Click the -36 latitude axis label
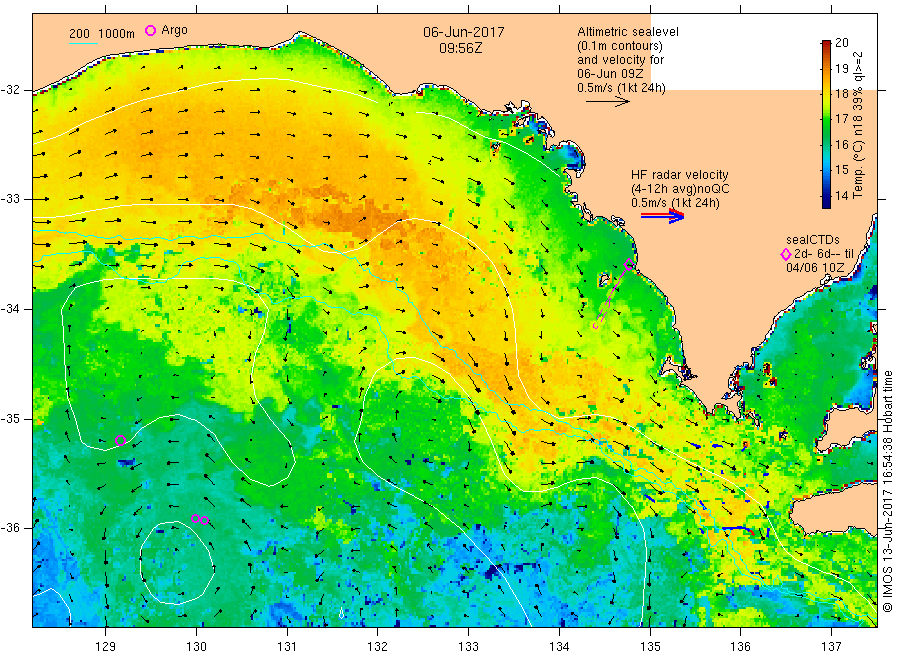 pos(10,528)
